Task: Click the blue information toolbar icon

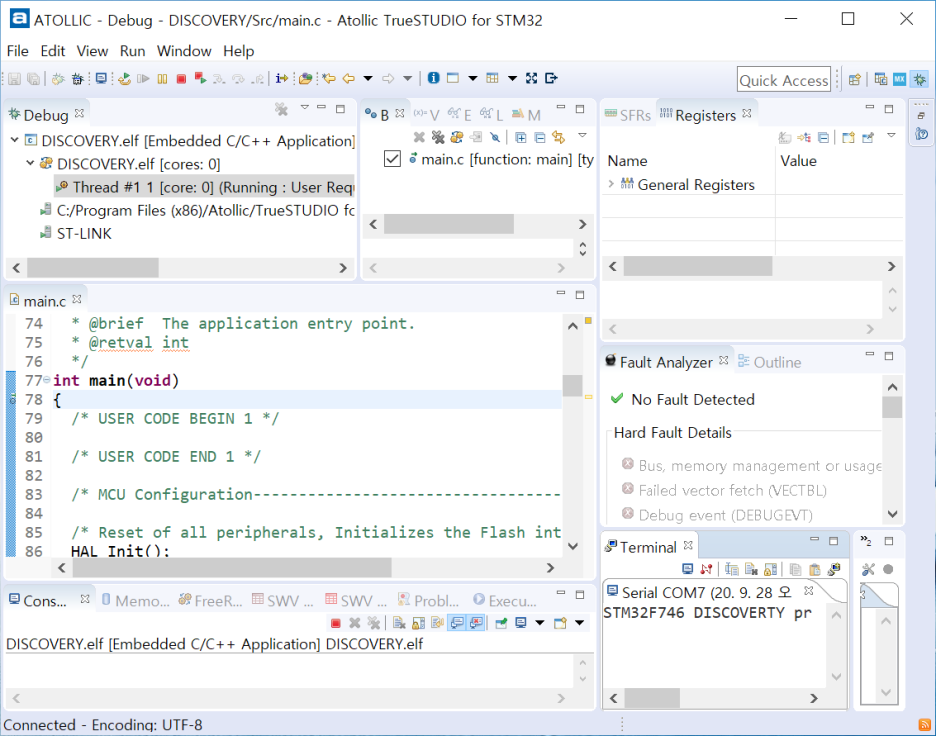Action: tap(433, 78)
